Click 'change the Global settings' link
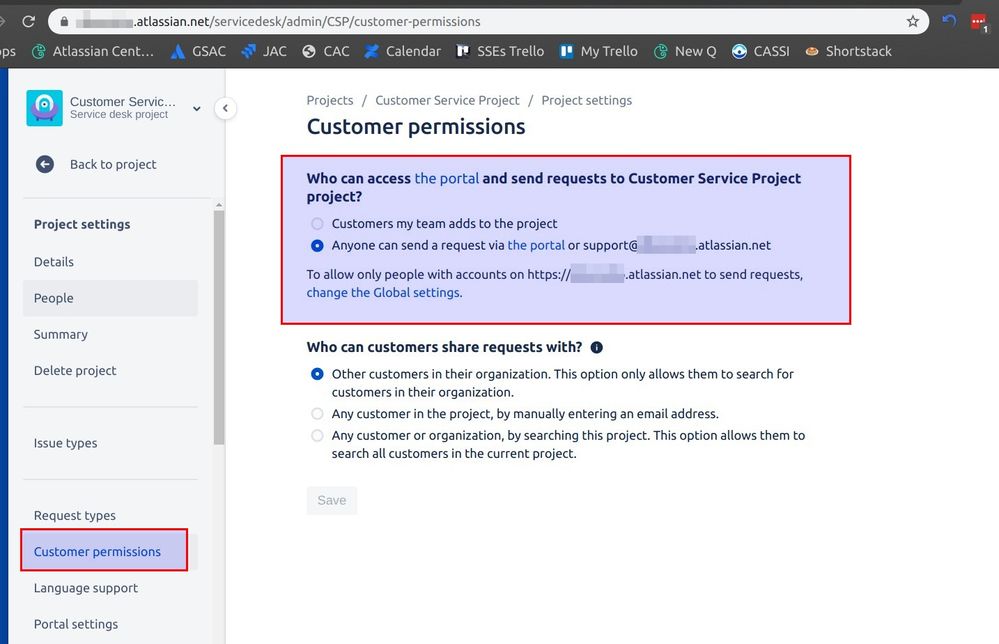Screen dimensions: 999x644 point(384,292)
